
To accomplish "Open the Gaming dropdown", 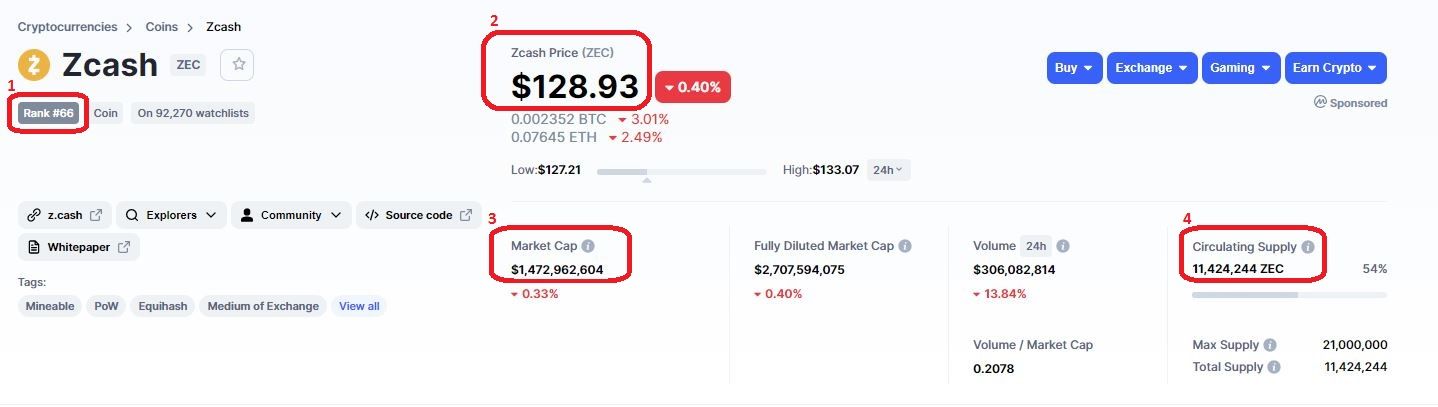I will 1241,68.
